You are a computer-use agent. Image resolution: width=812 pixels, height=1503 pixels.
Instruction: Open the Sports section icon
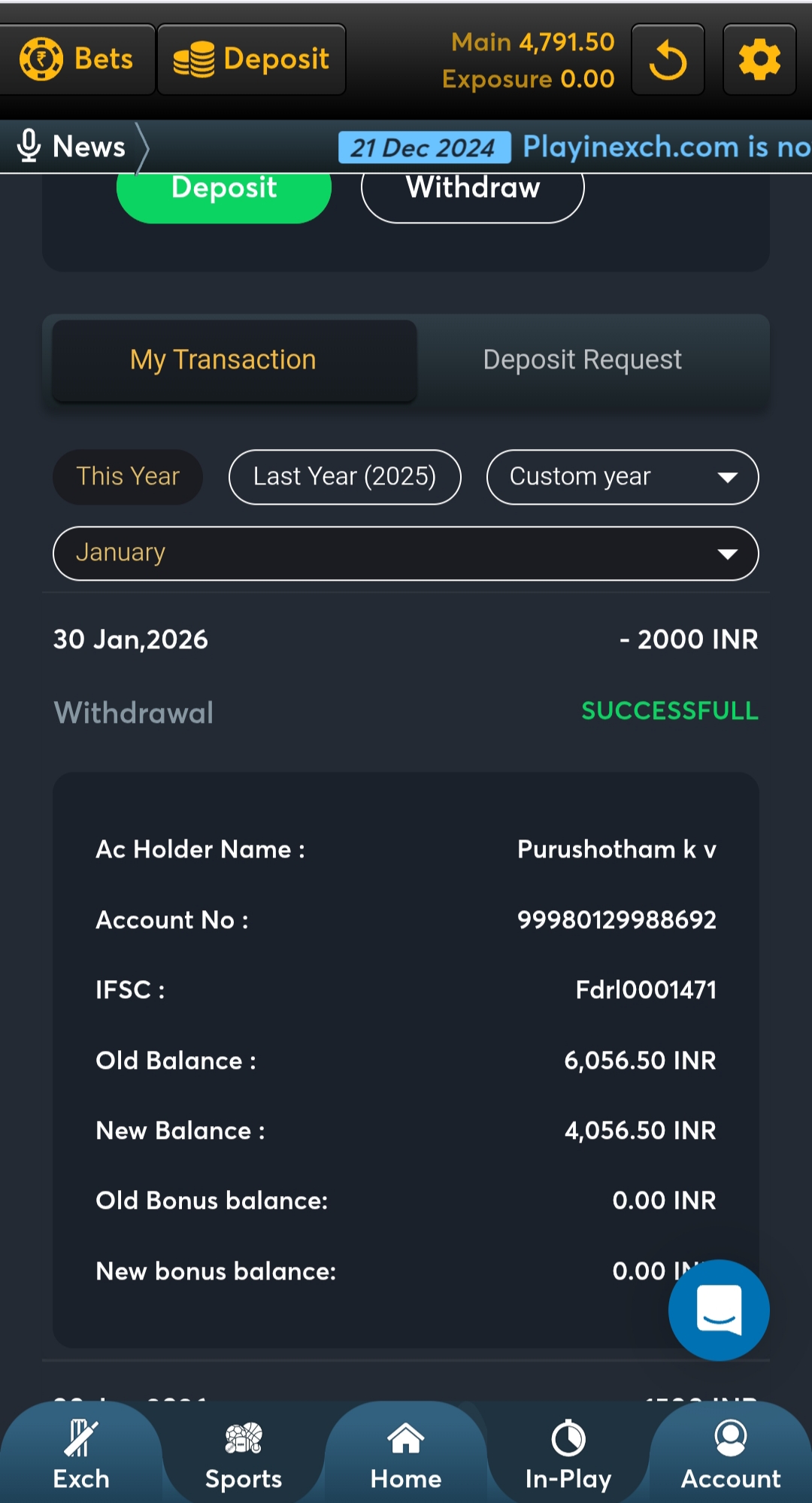pyautogui.click(x=244, y=1438)
